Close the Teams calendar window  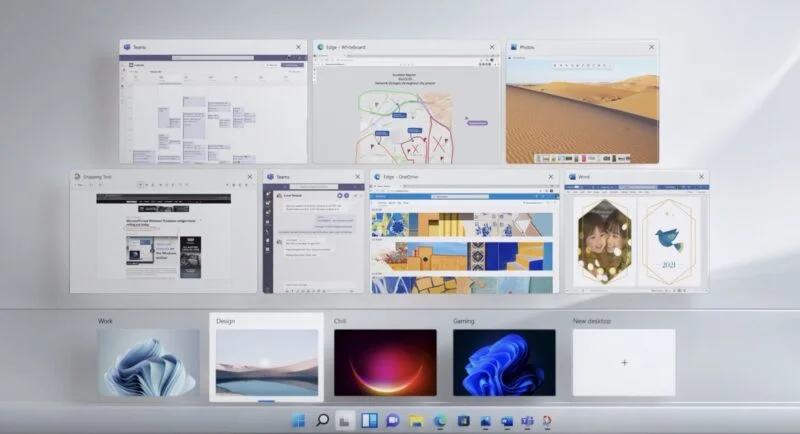tap(298, 47)
